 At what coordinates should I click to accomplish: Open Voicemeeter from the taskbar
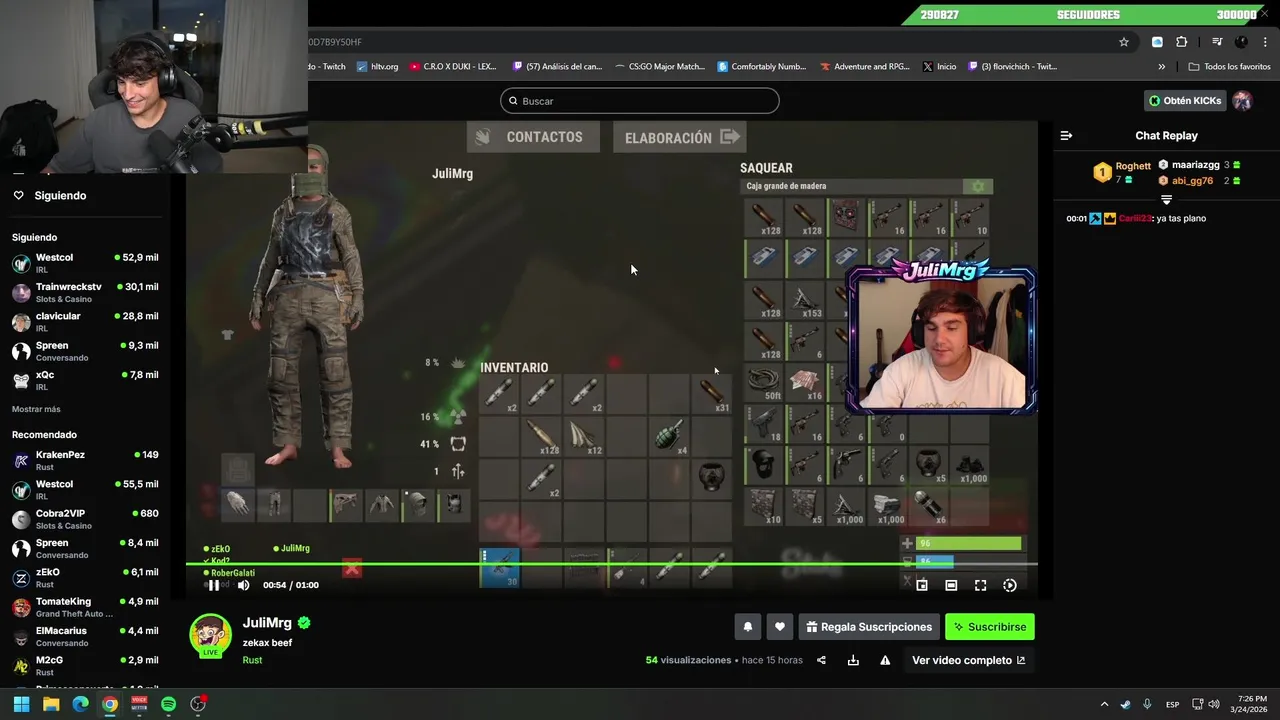pos(139,704)
